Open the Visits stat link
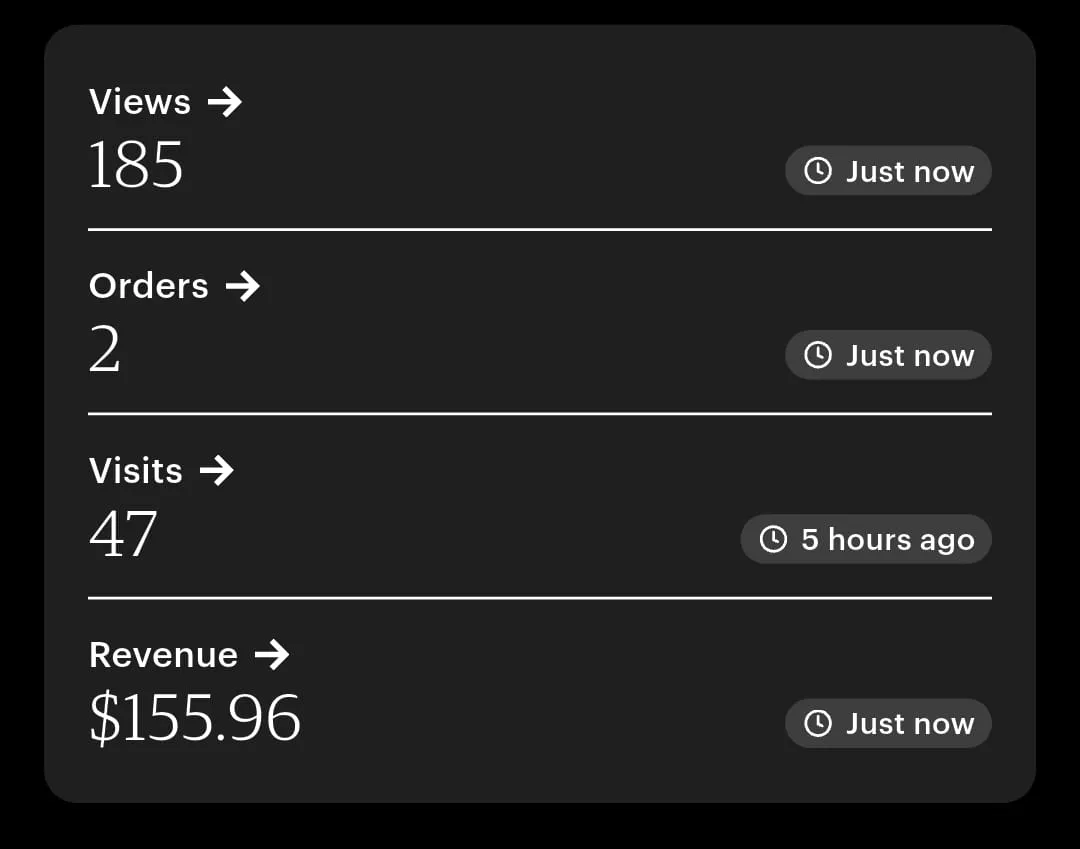The width and height of the screenshot is (1080, 849). click(136, 471)
